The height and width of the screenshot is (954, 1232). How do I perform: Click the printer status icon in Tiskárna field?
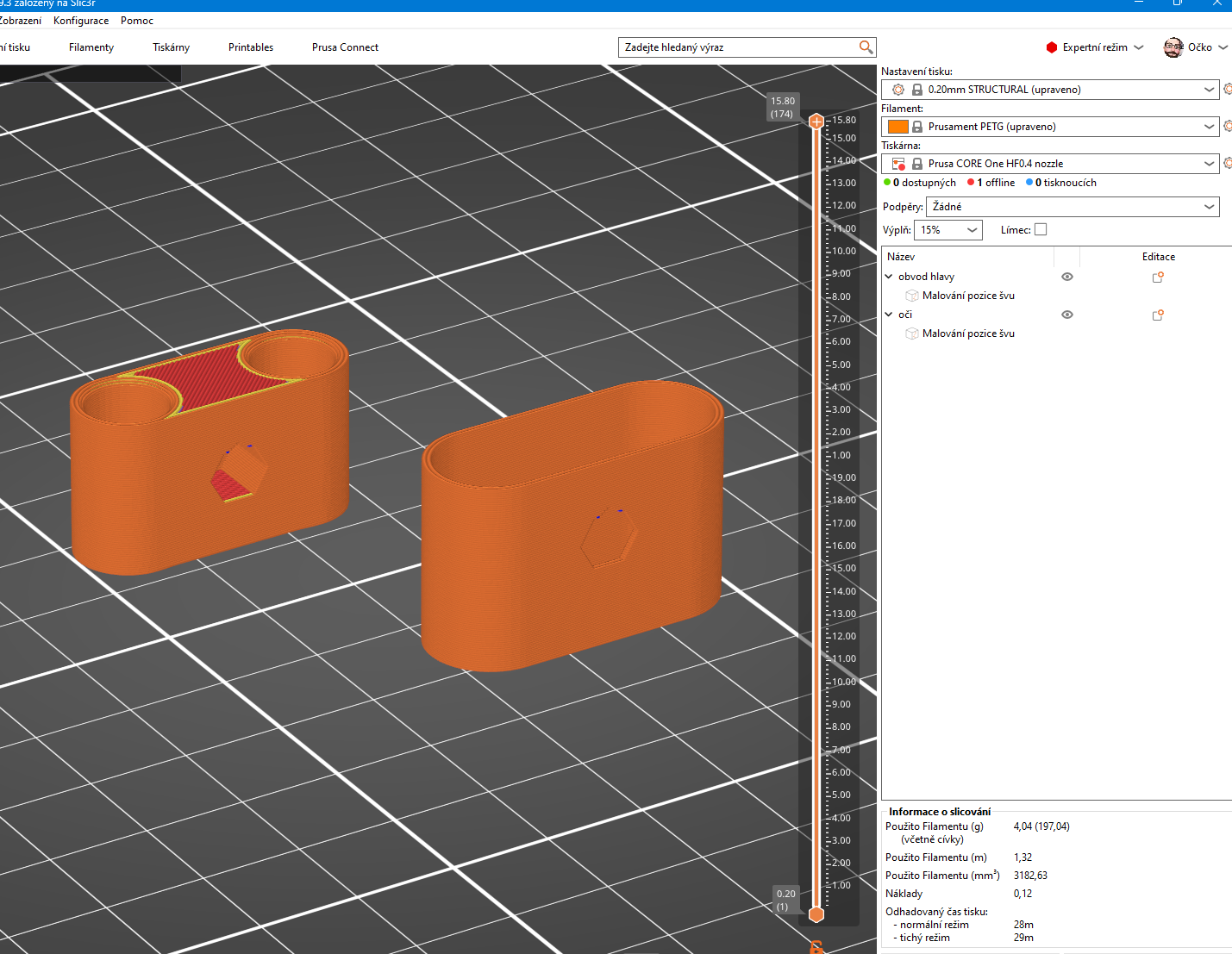(898, 164)
